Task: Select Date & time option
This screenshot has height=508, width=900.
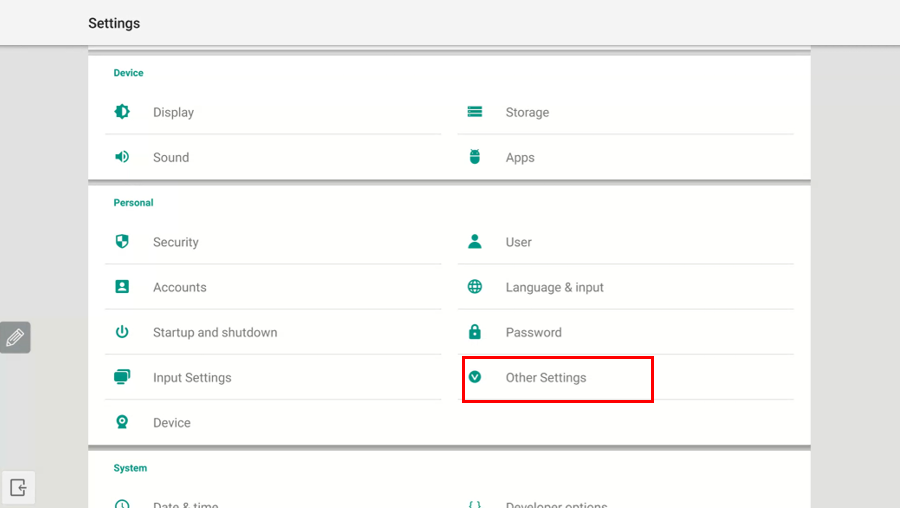Action: pos(185,504)
